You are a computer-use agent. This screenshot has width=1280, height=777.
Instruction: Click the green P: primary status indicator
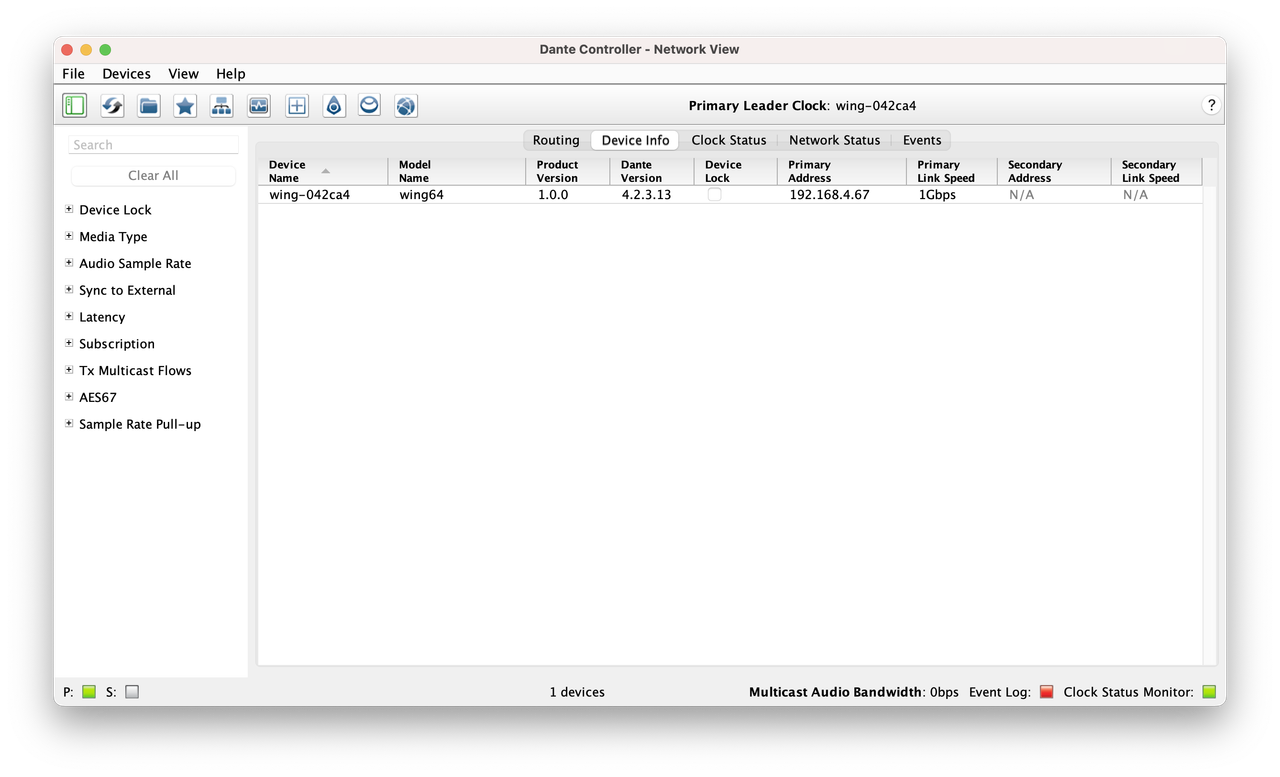point(89,691)
